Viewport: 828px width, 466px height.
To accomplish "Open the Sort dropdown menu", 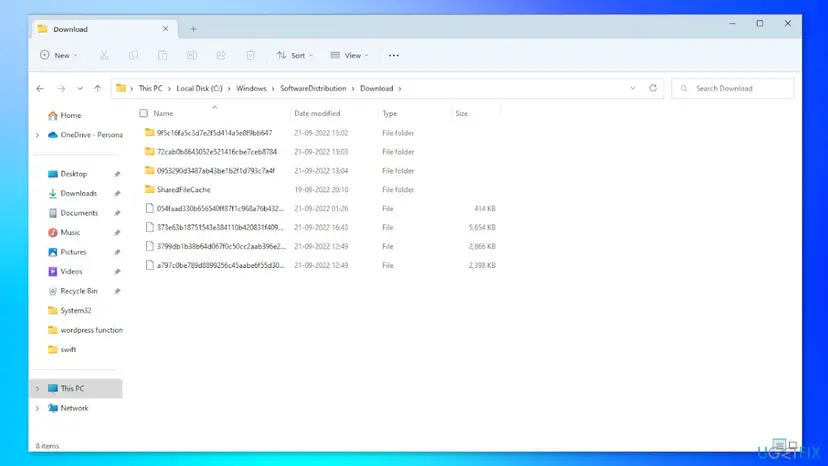I will point(295,55).
